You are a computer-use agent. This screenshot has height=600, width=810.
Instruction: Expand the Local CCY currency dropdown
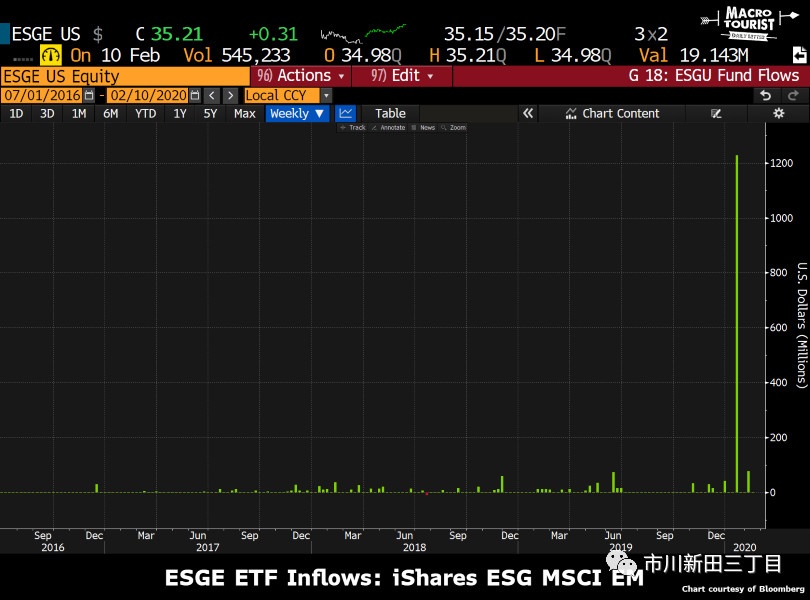click(326, 96)
